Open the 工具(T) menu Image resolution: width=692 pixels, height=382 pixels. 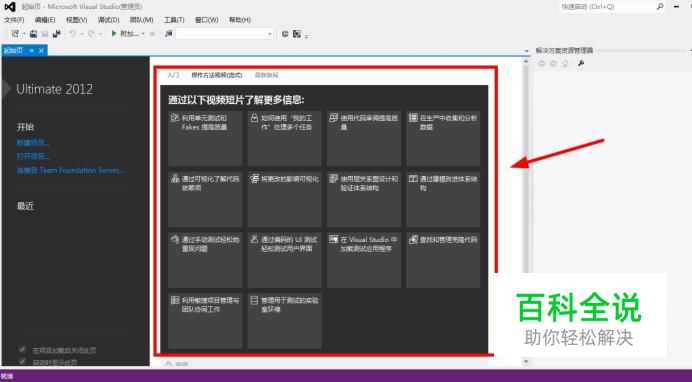[x=174, y=20]
